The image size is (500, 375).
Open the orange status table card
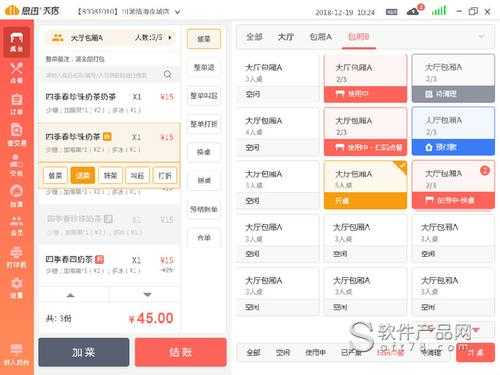pos(365,184)
